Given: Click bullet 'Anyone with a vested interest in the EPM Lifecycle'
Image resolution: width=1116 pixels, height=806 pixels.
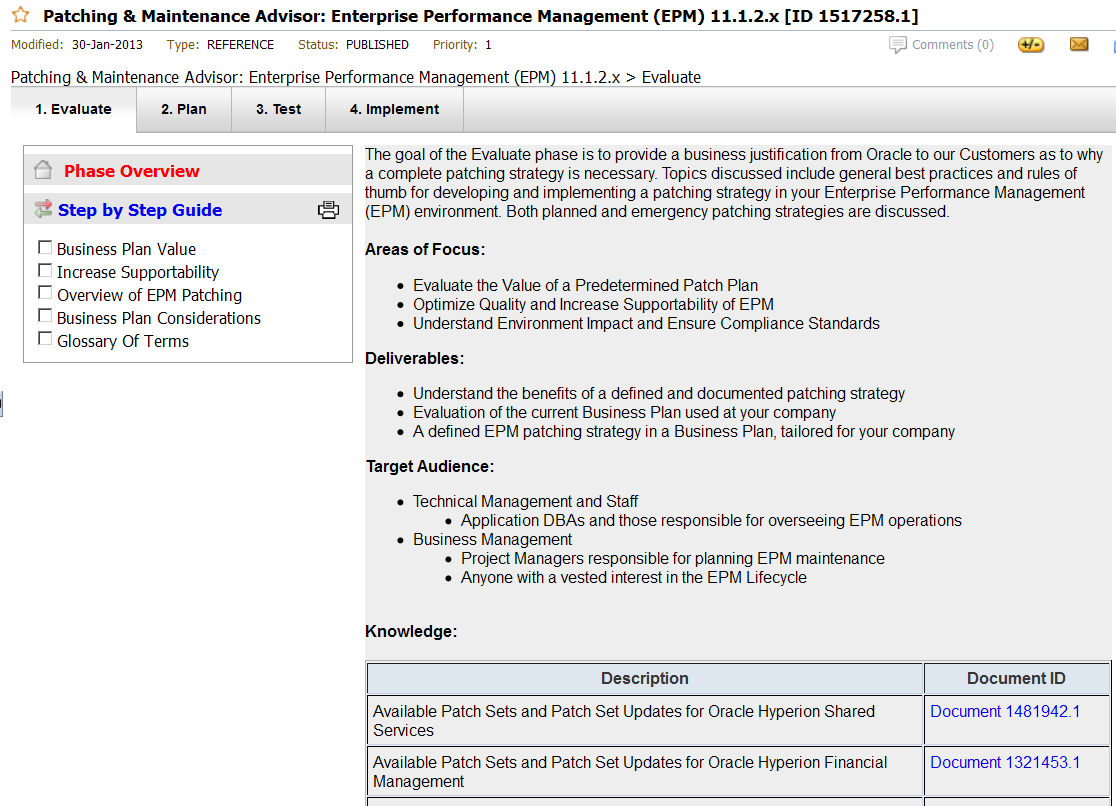Looking at the screenshot, I should click(x=633, y=577).
